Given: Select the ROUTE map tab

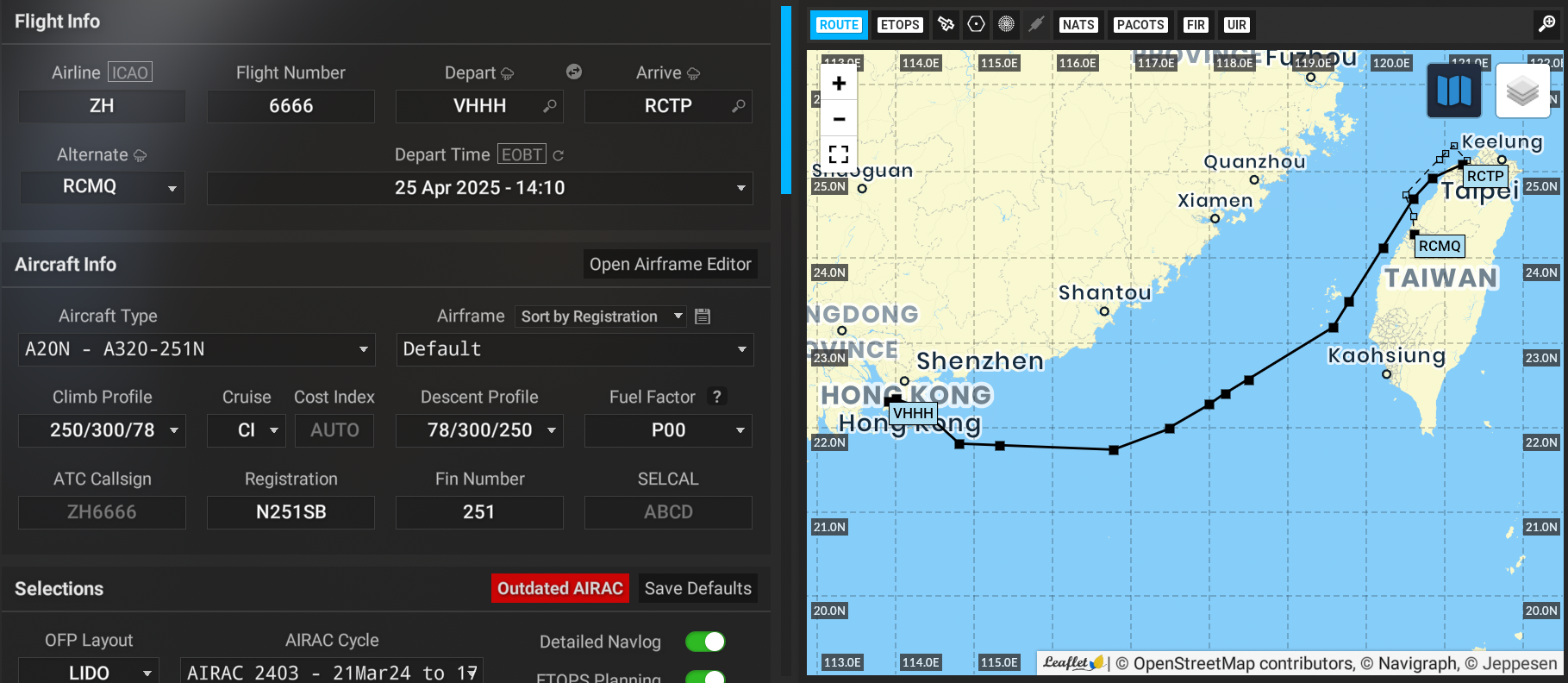Looking at the screenshot, I should [x=839, y=25].
